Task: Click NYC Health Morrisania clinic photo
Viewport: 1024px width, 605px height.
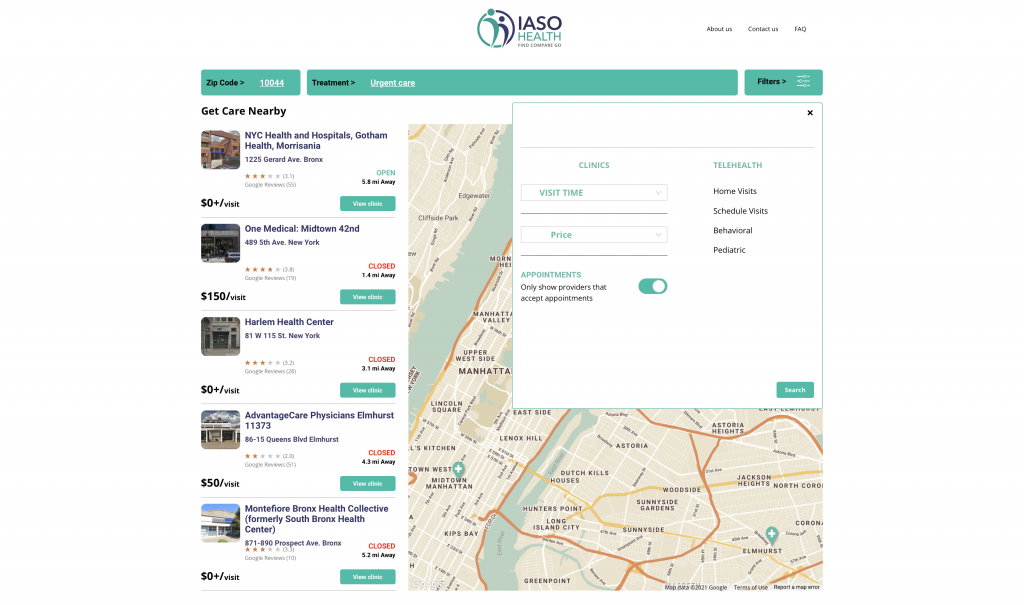Action: pyautogui.click(x=220, y=150)
